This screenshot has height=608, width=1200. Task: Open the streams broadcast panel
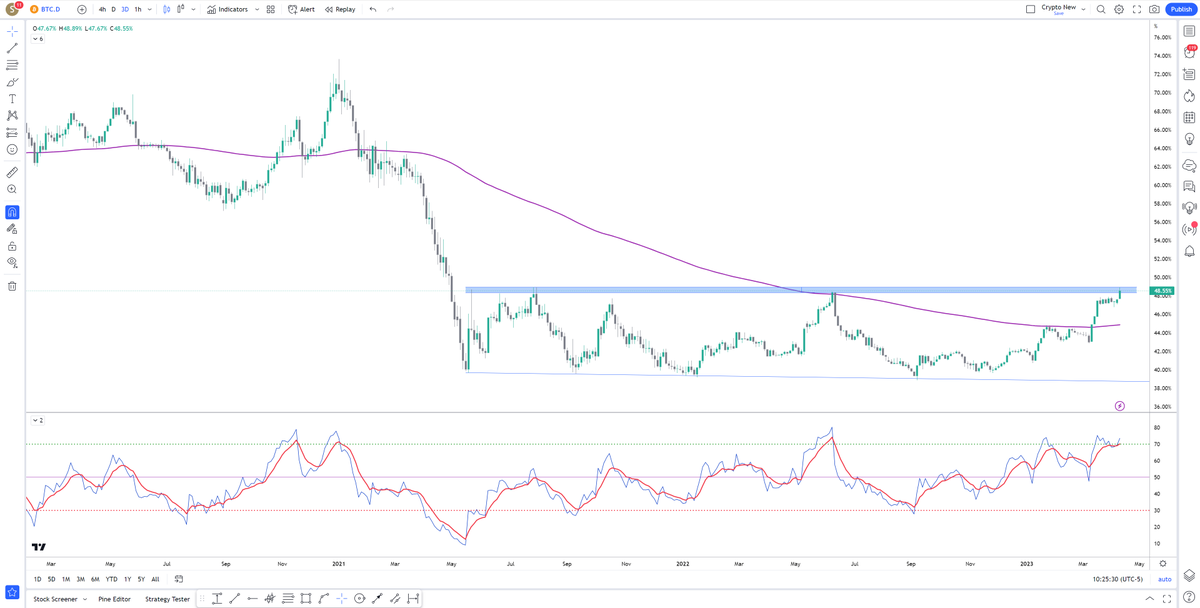pos(1189,229)
